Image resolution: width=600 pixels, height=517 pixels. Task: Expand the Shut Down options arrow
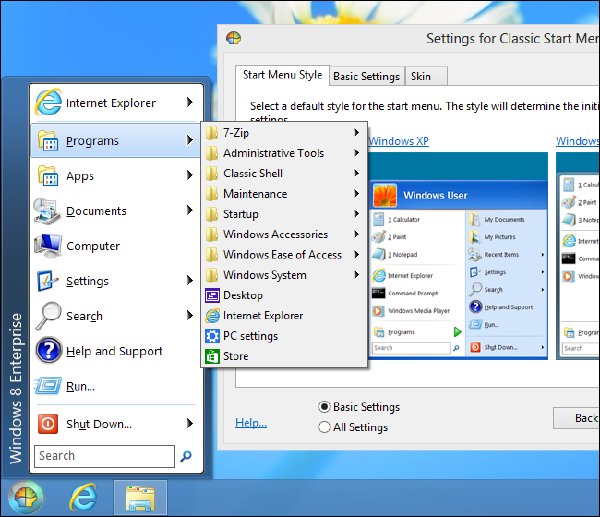pyautogui.click(x=189, y=423)
